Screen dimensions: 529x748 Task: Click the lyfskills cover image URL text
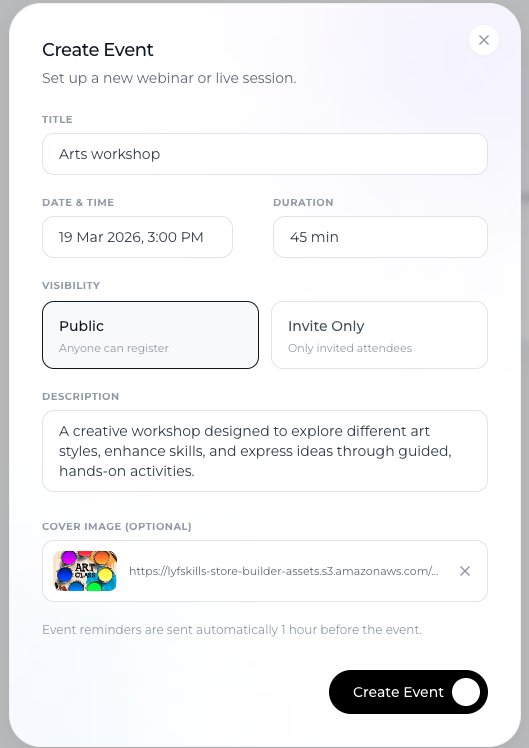pyautogui.click(x=283, y=571)
